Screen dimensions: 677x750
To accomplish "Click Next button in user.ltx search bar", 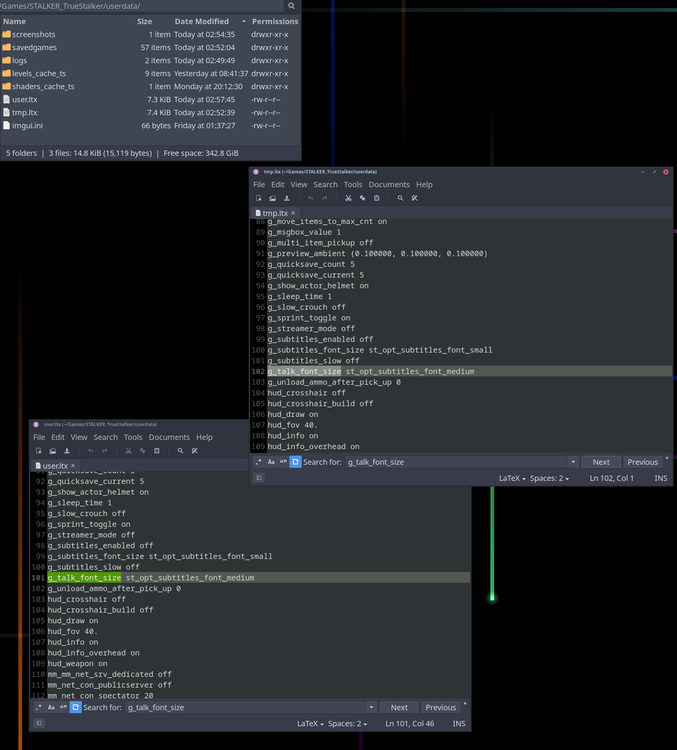I will [x=399, y=707].
